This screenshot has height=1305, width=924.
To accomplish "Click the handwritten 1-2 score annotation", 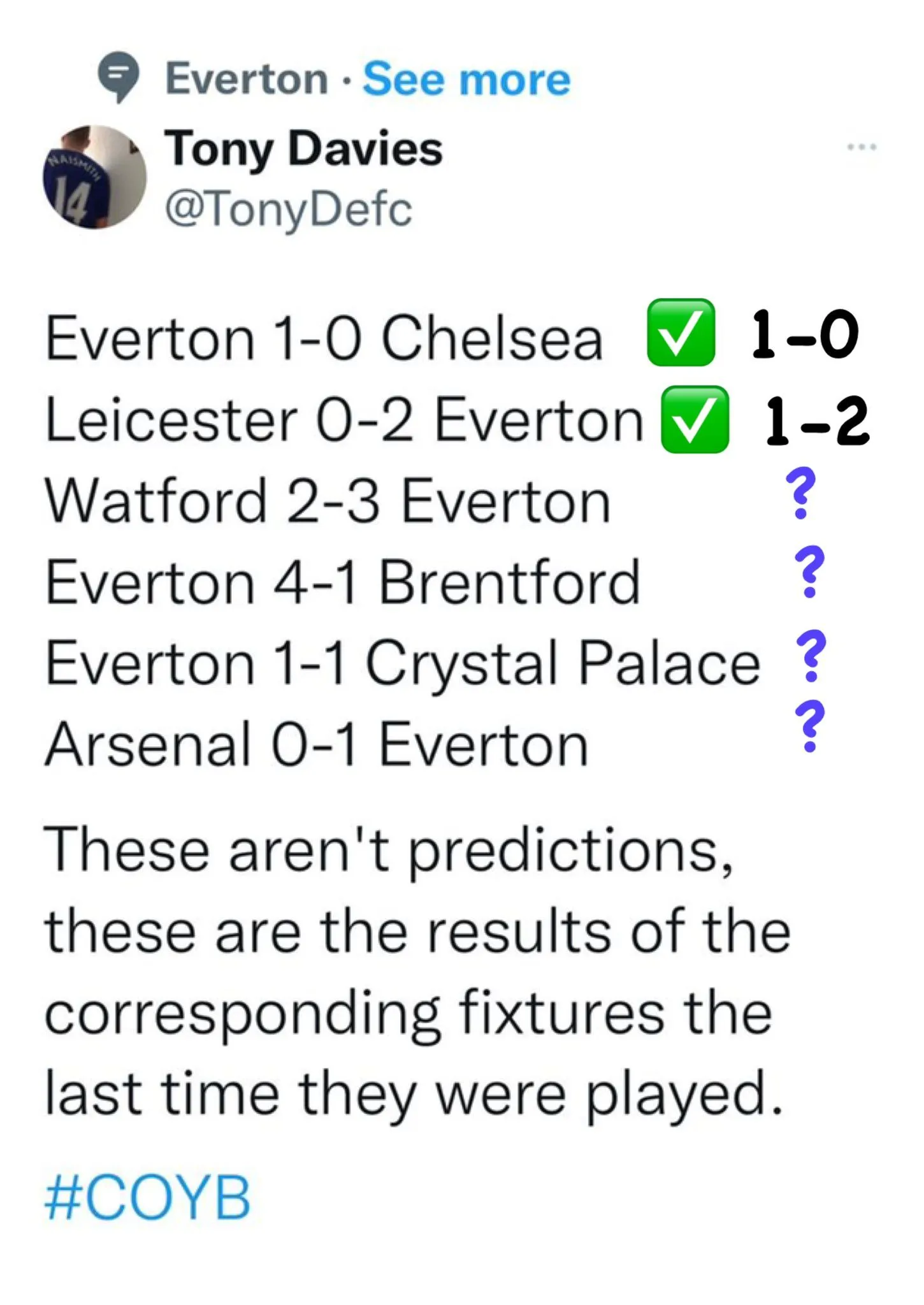I will coord(817,419).
